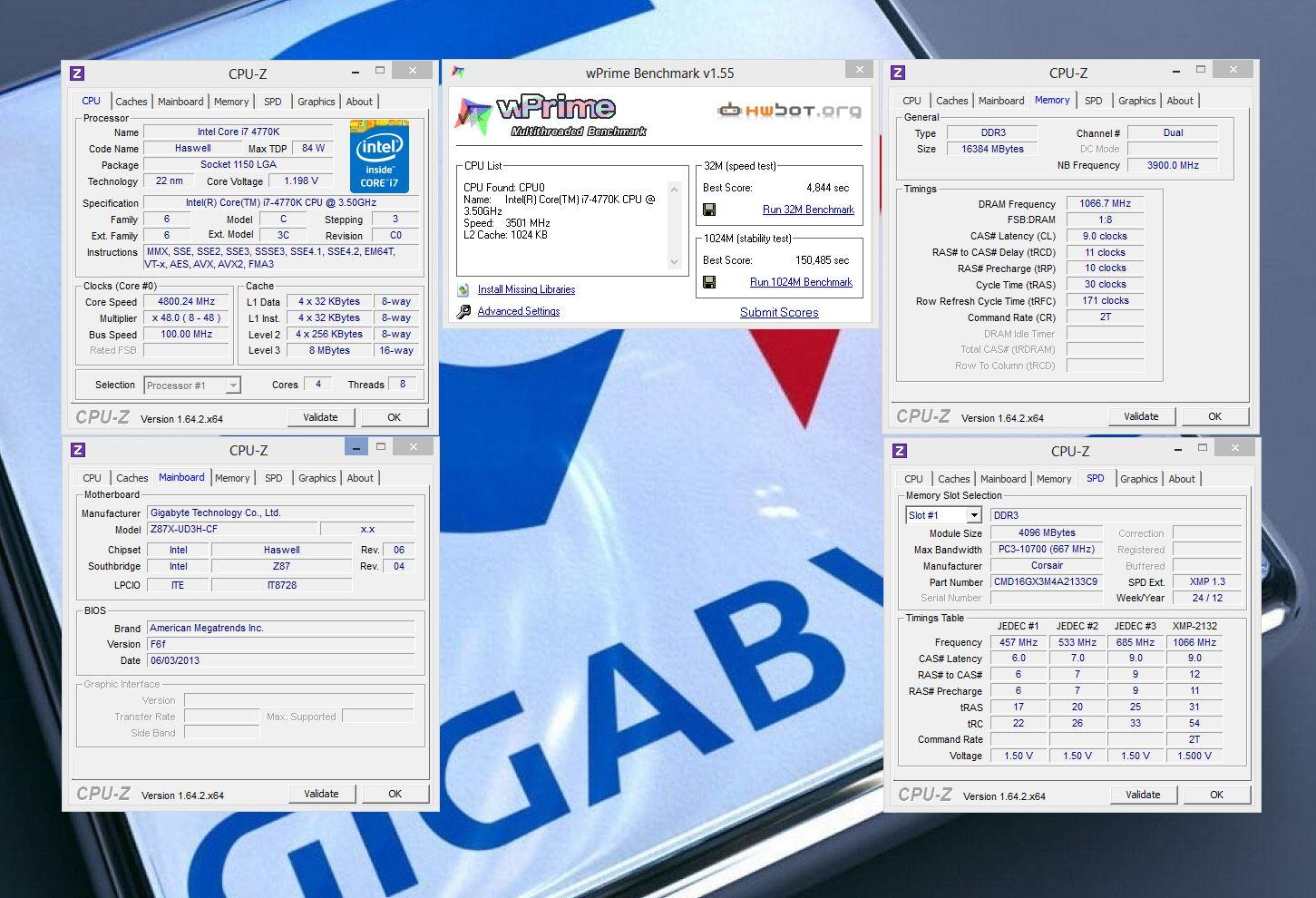This screenshot has height=898, width=1316.
Task: Click the CPU-Z Z icon in the Mainboard window
Action: [x=78, y=450]
